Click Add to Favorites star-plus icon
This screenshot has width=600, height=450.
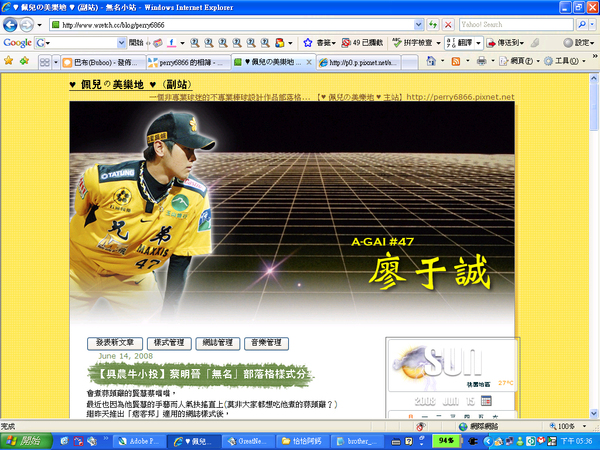point(24,61)
